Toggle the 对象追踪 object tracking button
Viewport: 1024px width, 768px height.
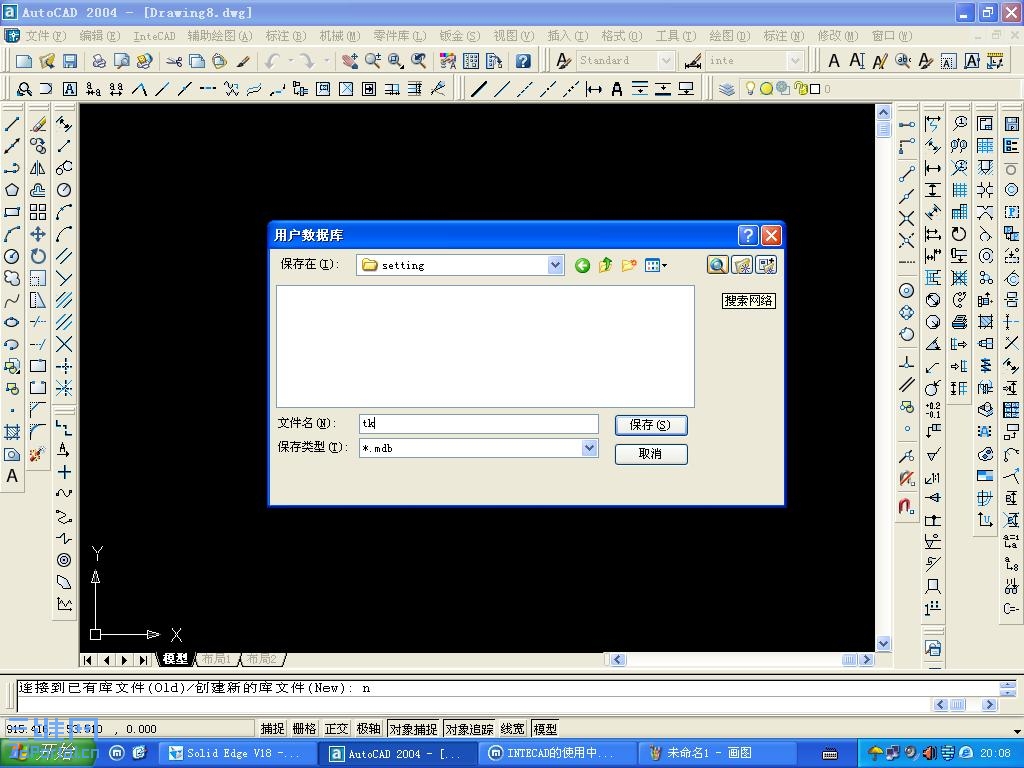point(469,729)
